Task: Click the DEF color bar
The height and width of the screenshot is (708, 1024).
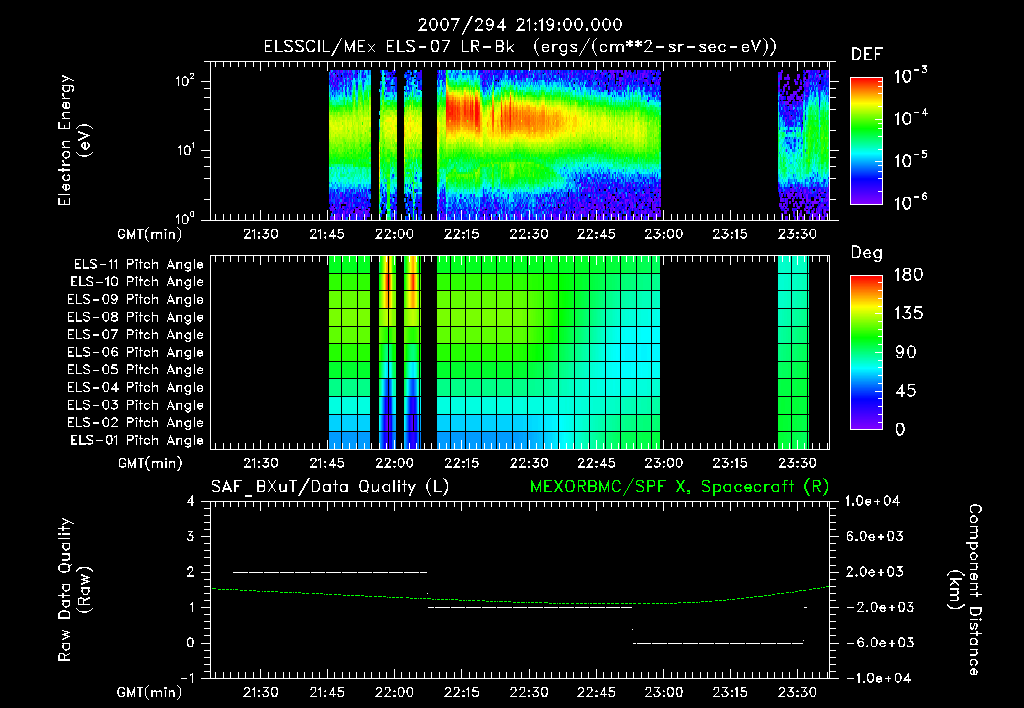Action: click(x=867, y=140)
